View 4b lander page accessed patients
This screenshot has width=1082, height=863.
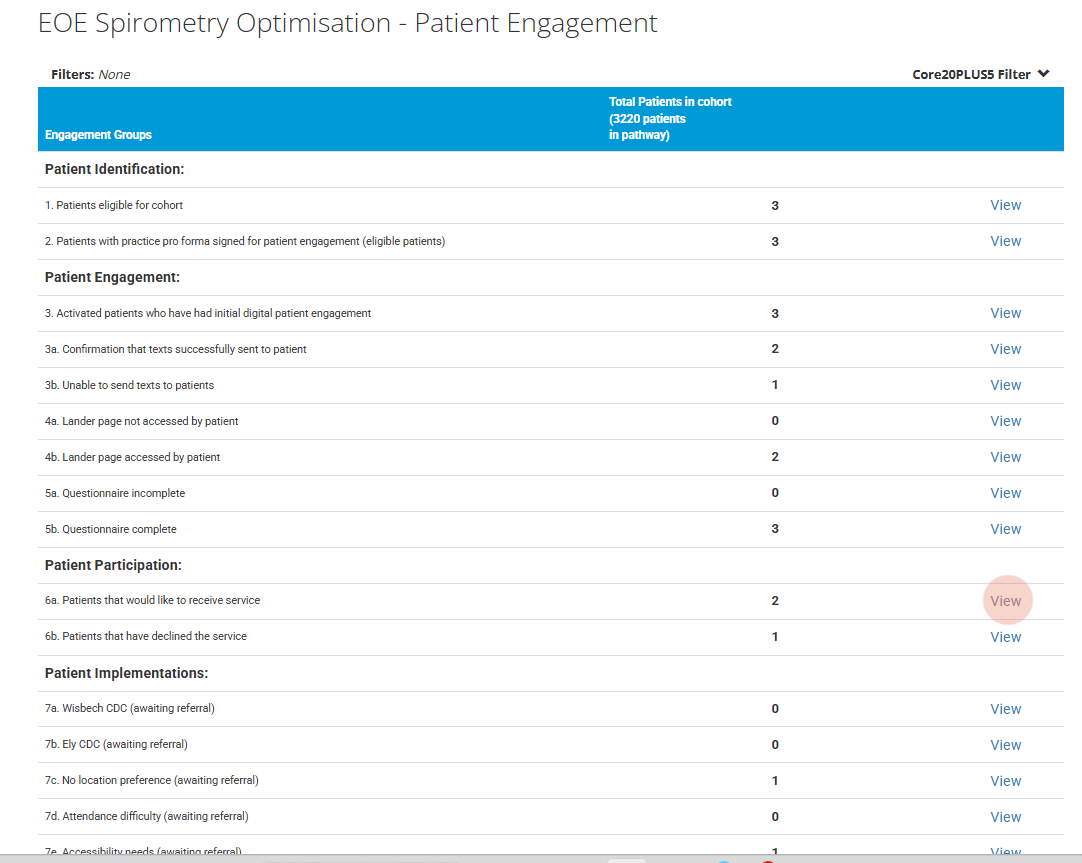tap(1005, 457)
